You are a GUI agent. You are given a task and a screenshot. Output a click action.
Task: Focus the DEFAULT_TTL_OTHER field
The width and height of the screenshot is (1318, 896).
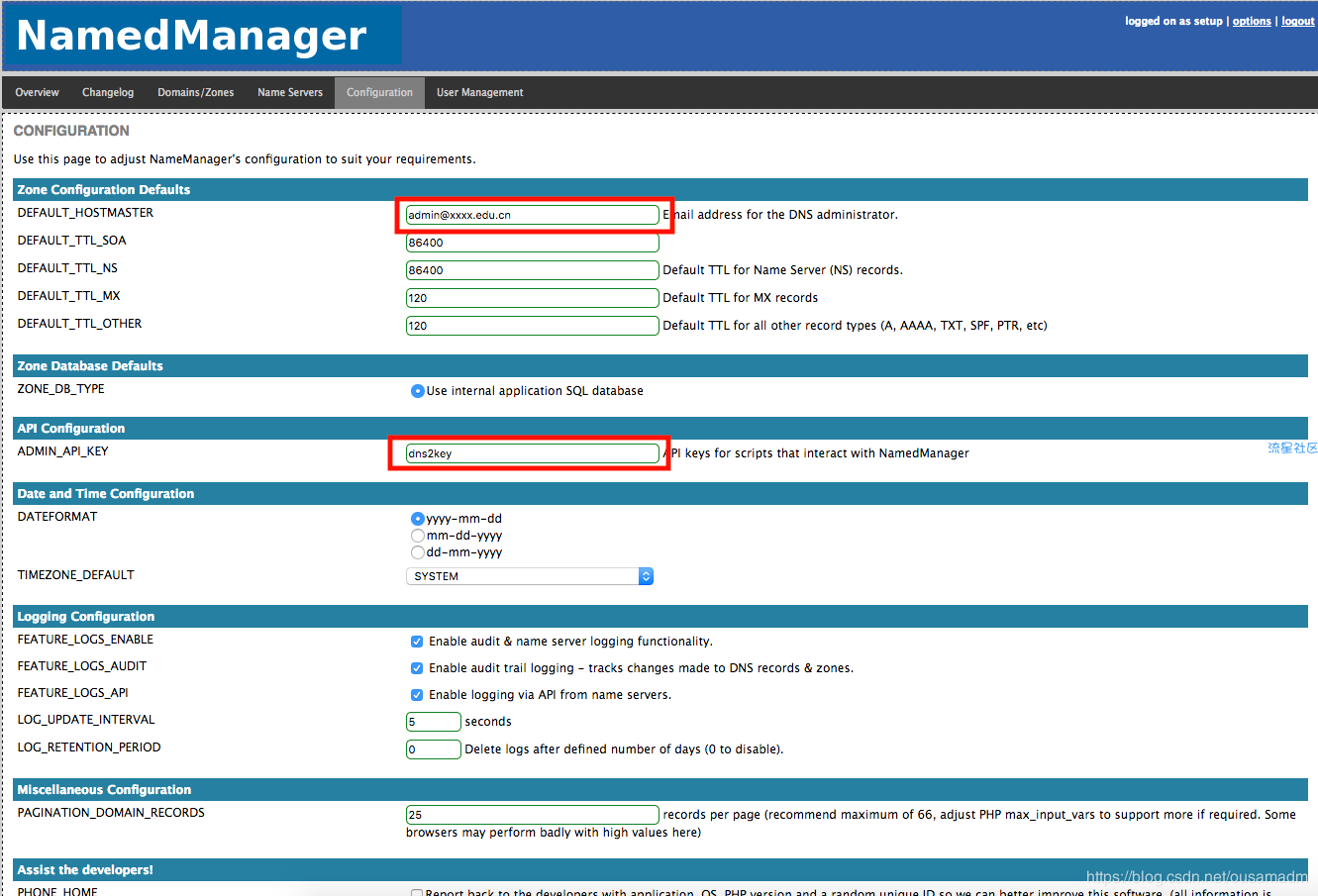click(x=533, y=326)
